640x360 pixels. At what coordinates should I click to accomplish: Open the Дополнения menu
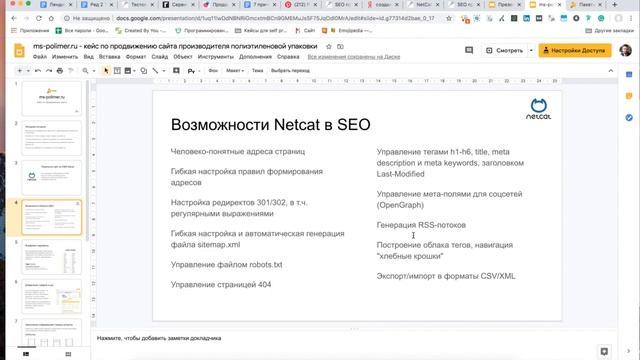coord(256,57)
